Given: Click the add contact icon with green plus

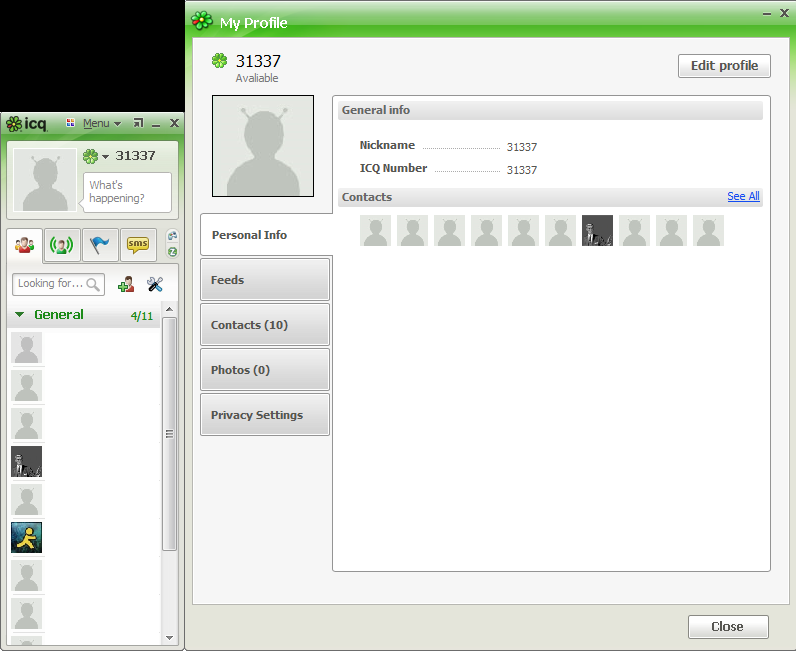Looking at the screenshot, I should tap(126, 284).
